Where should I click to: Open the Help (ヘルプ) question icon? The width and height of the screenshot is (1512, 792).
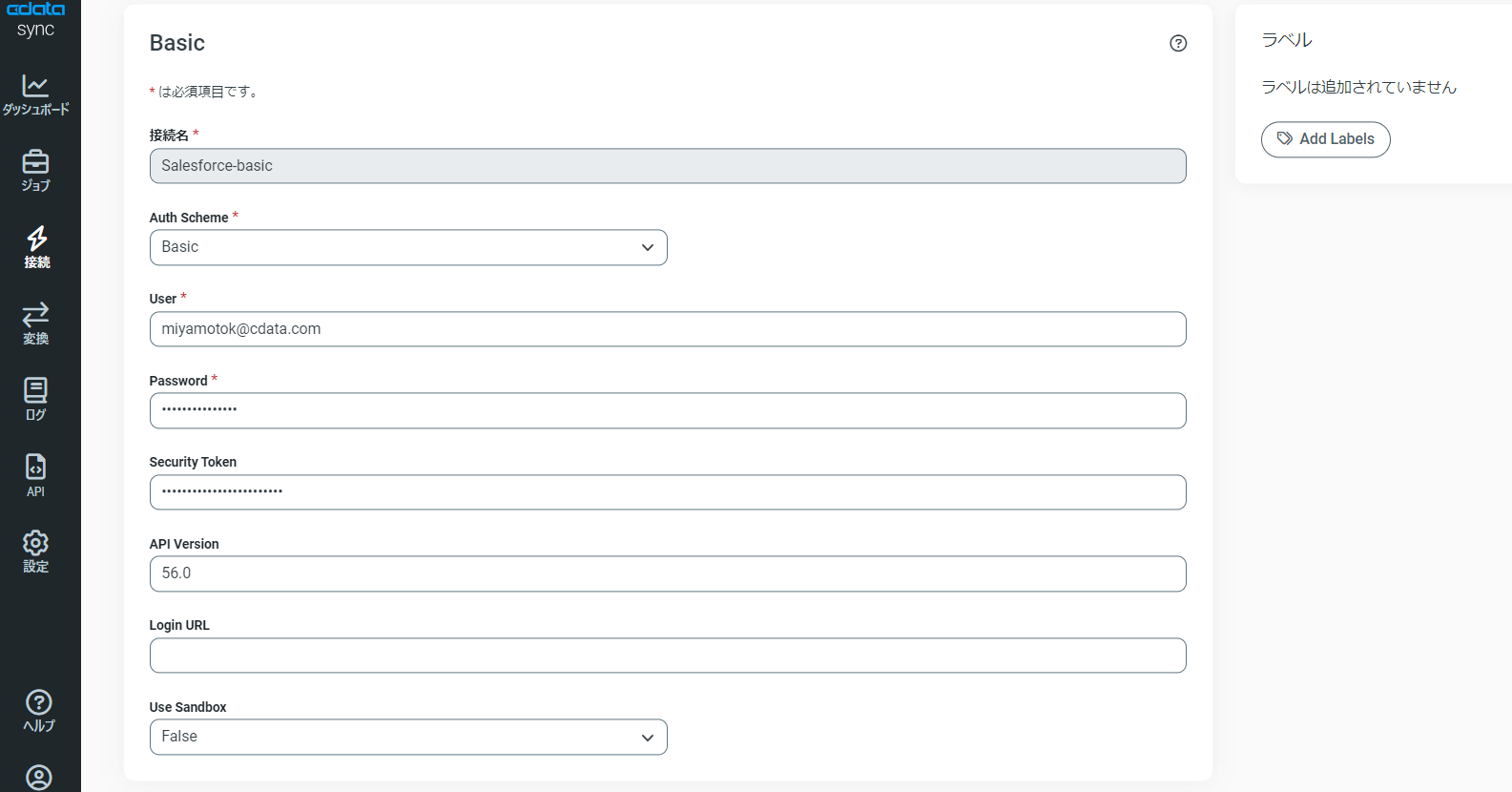pyautogui.click(x=38, y=711)
